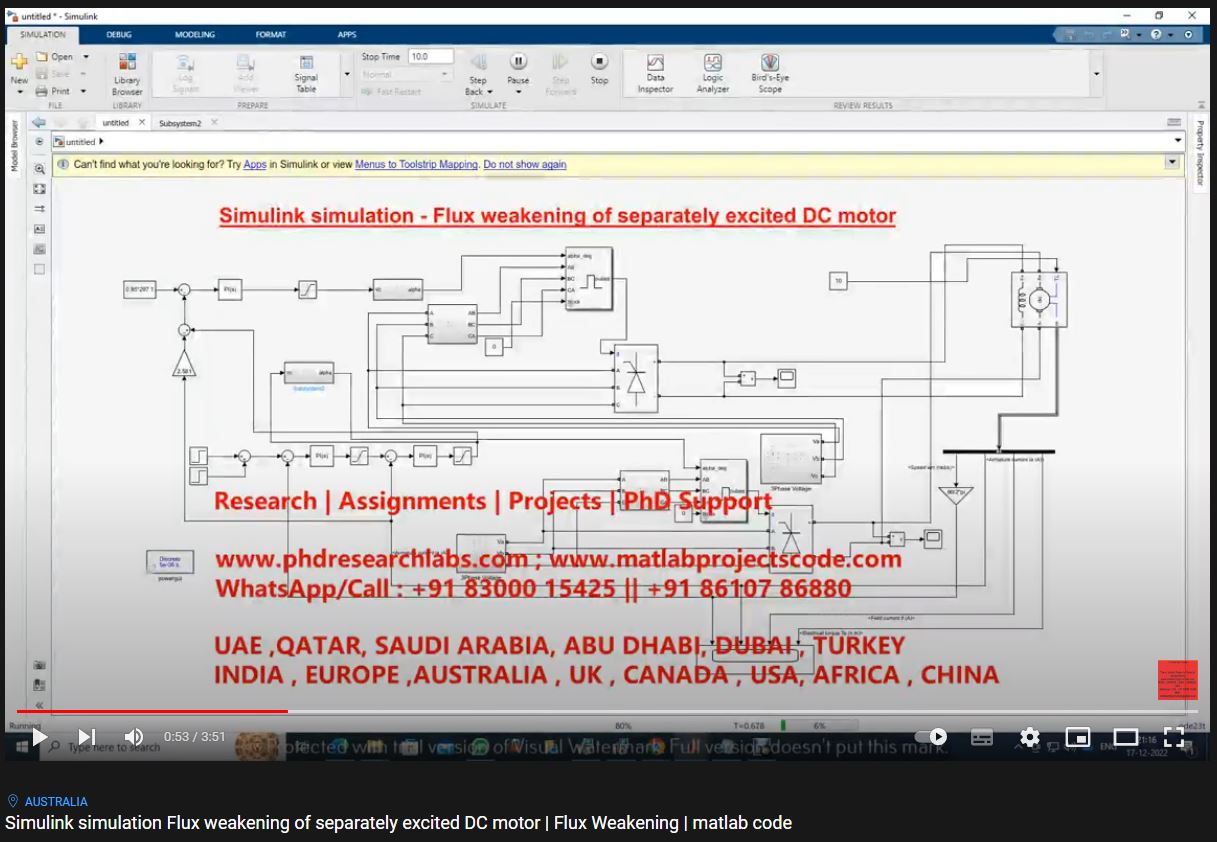Click the Stop Time input field
Viewport: 1217px width, 842px height.
pyautogui.click(x=431, y=57)
